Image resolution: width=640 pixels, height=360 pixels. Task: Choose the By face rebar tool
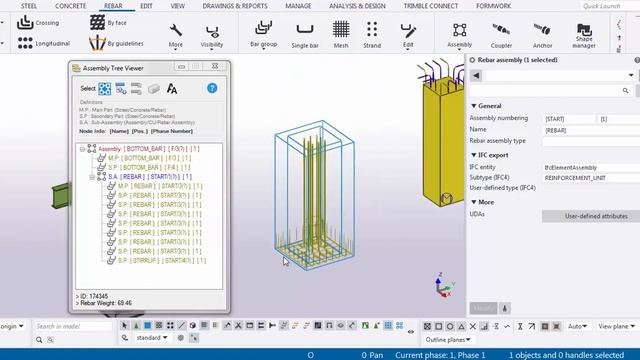[x=108, y=22]
